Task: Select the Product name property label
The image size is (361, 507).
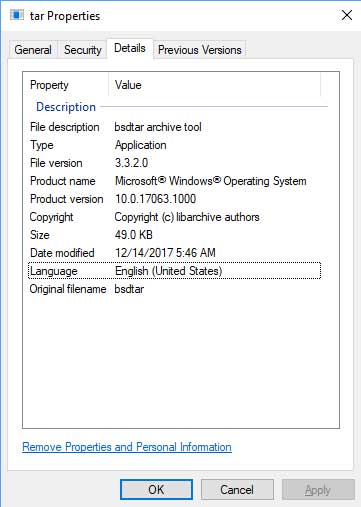Action: pyautogui.click(x=63, y=181)
